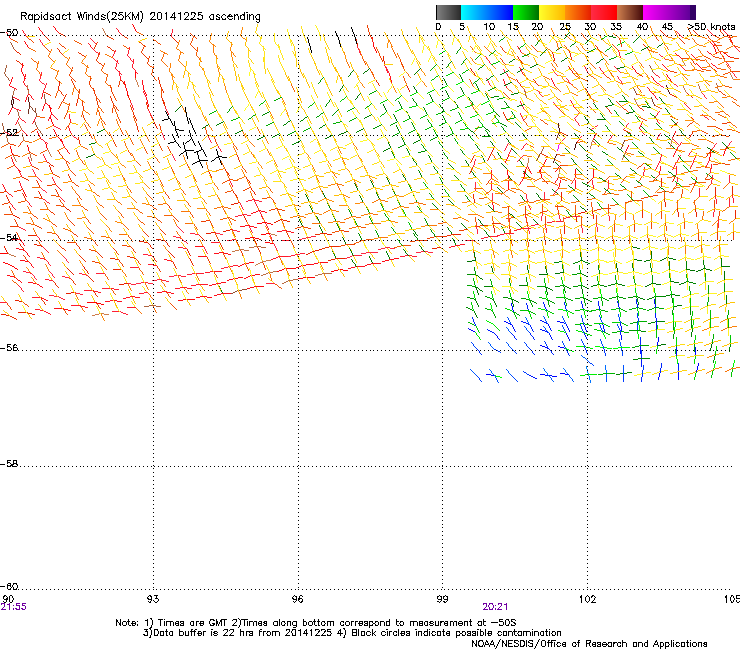Click the purple 45-50 knots legend swatch

coord(682,12)
